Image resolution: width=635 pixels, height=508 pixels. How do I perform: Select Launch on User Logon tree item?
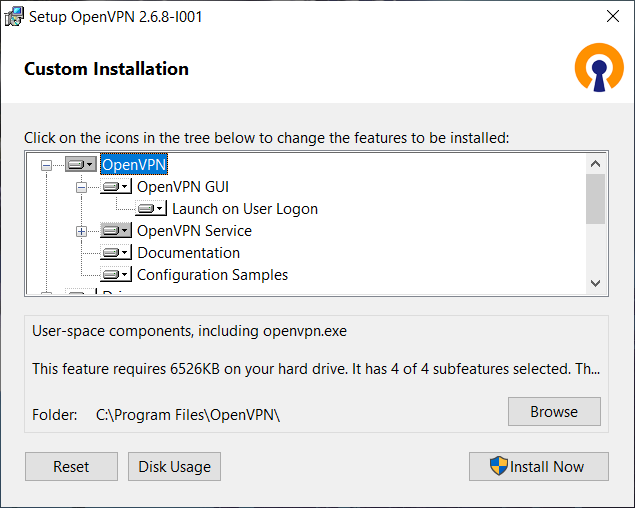click(x=245, y=209)
